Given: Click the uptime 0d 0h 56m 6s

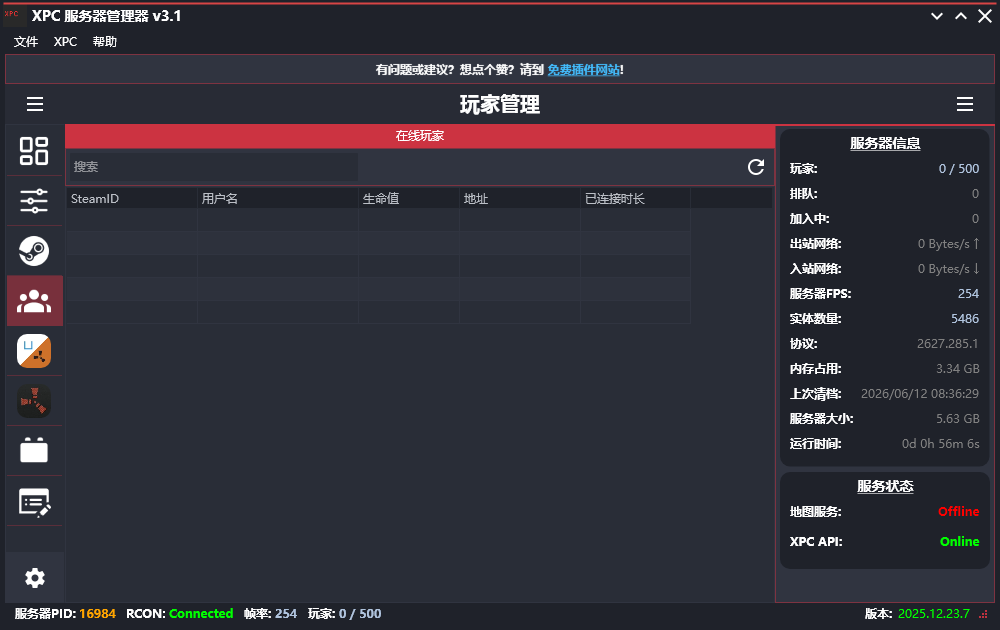Looking at the screenshot, I should point(940,443).
